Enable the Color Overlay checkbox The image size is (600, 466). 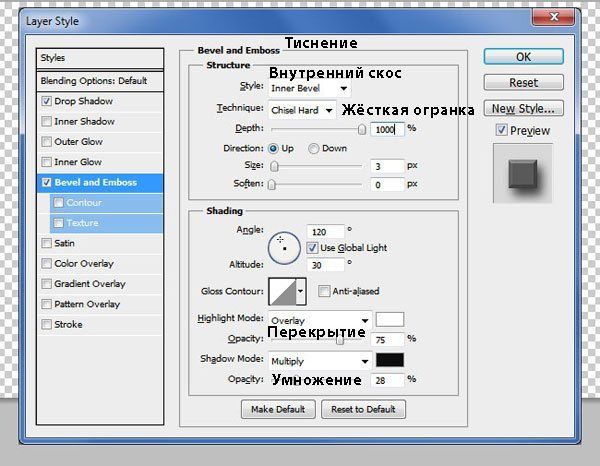(x=46, y=264)
